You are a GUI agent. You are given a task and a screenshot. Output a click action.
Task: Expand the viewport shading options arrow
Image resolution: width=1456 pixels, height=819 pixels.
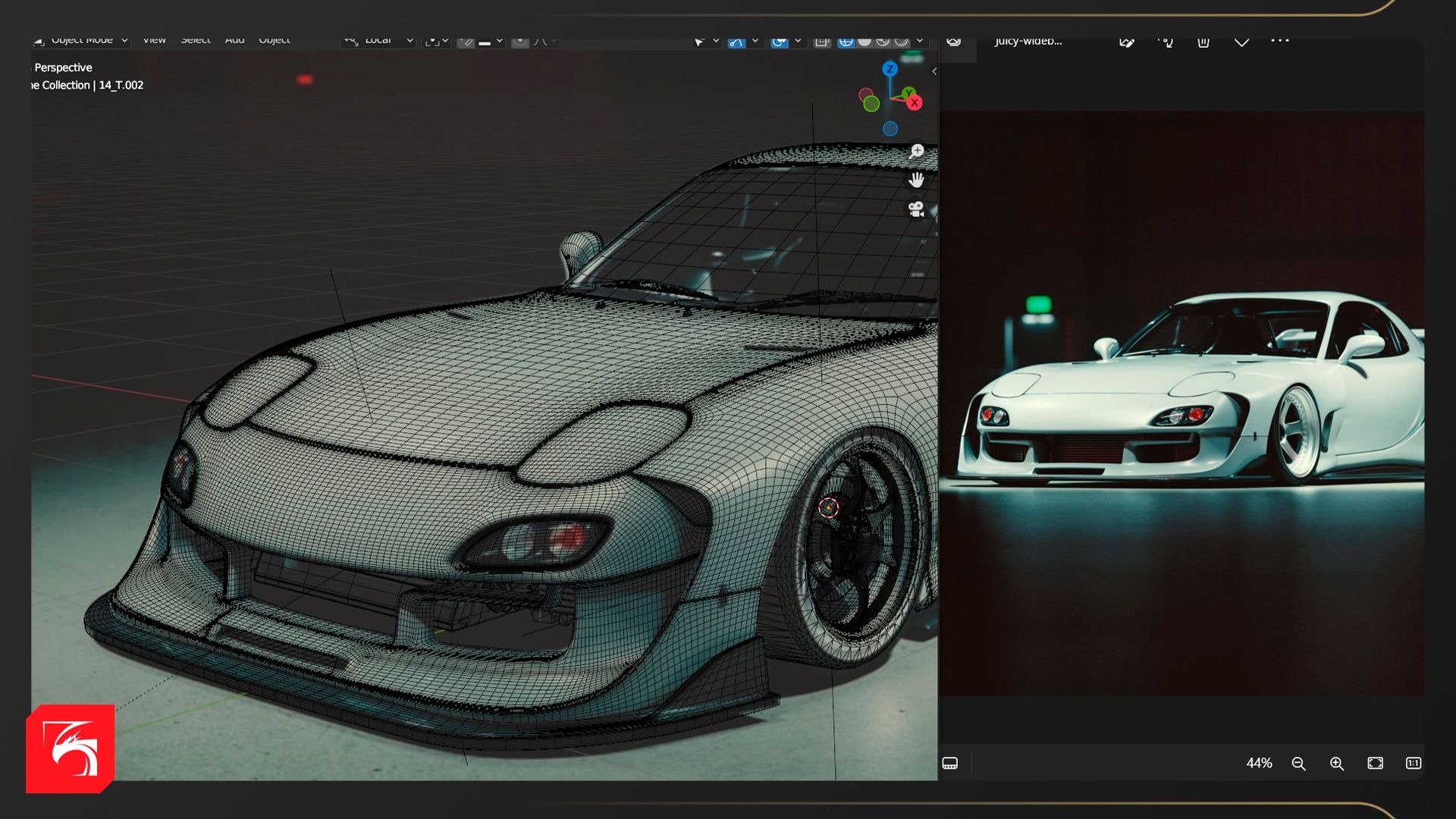point(919,41)
